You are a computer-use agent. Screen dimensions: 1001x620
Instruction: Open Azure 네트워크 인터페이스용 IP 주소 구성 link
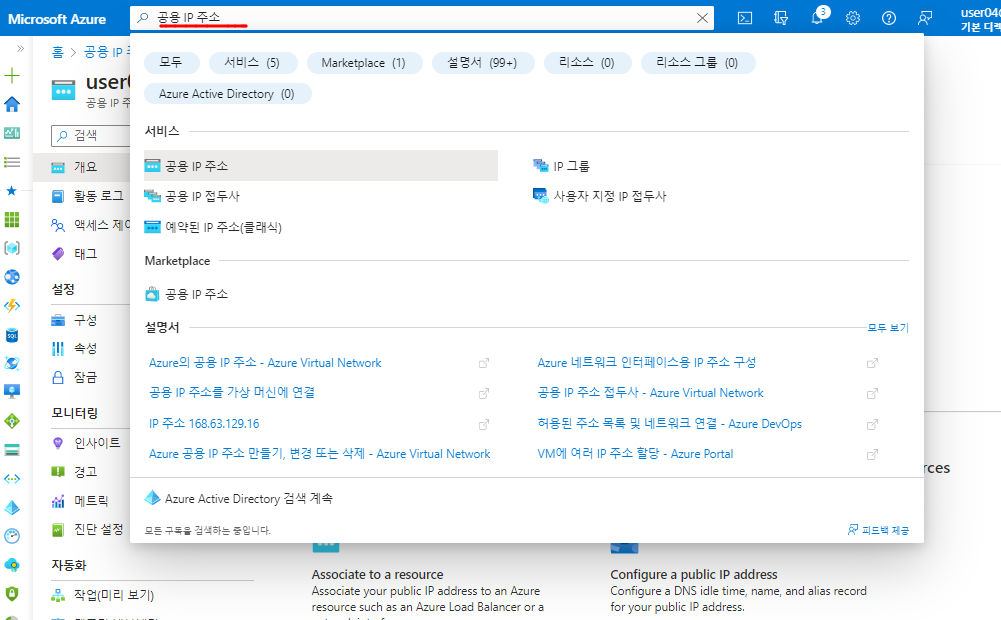tap(647, 362)
